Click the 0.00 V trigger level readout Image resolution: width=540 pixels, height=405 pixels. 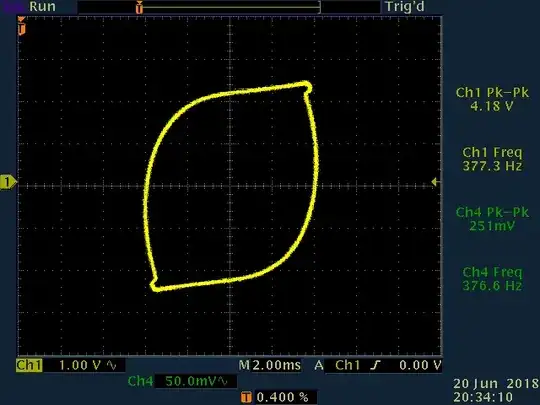(x=420, y=365)
